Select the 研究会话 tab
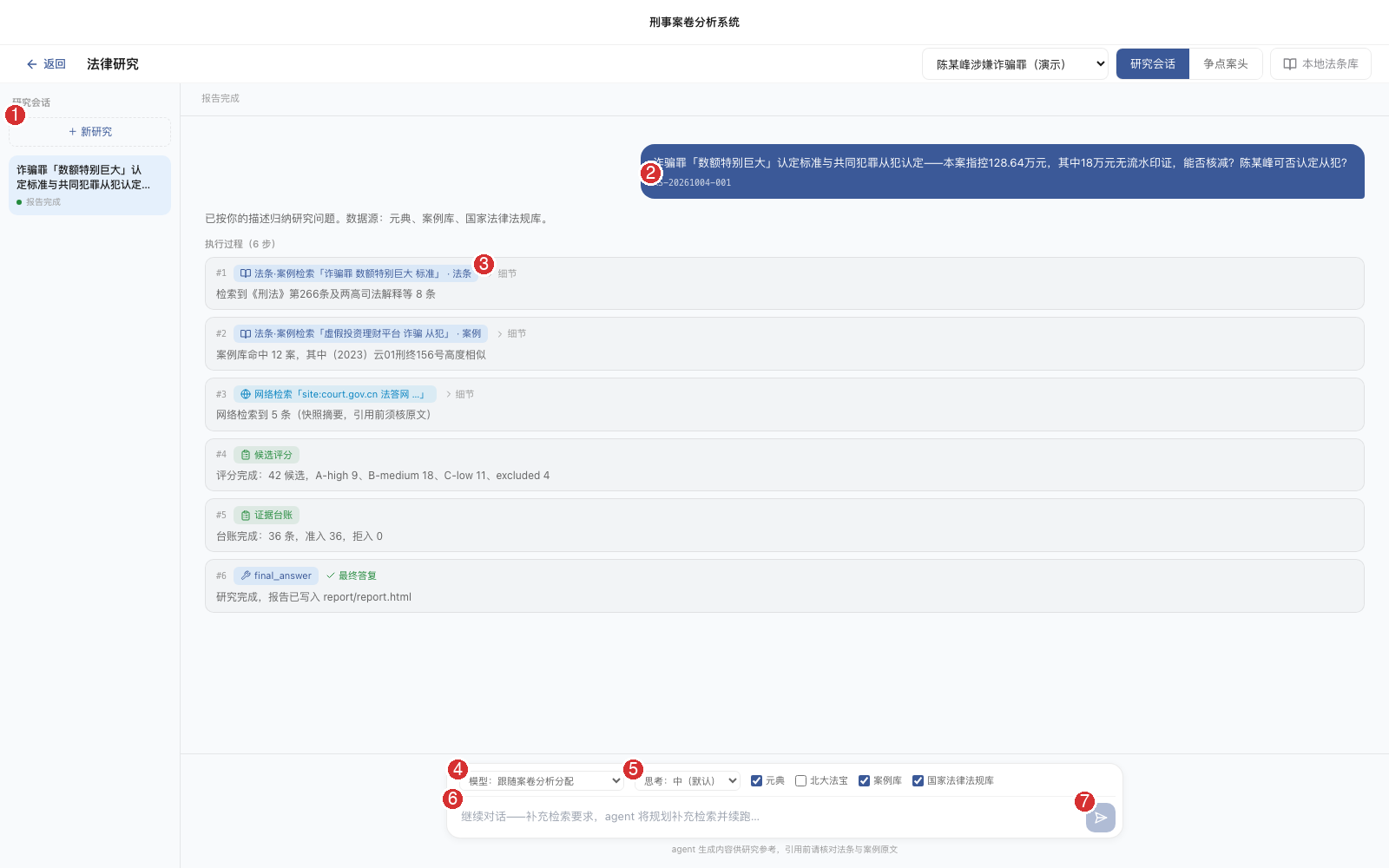The height and width of the screenshot is (868, 1389). tap(1153, 64)
